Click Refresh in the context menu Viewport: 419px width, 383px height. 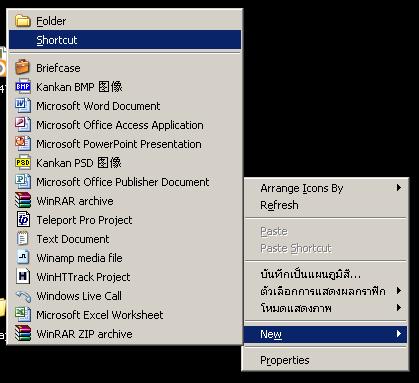click(x=325, y=205)
